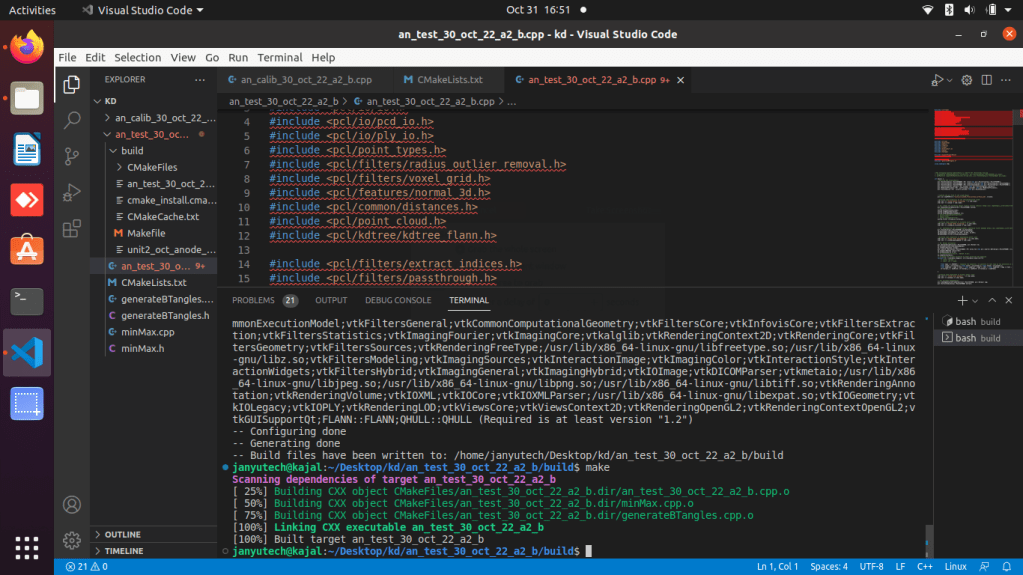Open the Extensions view
1023x575 pixels.
tap(72, 228)
